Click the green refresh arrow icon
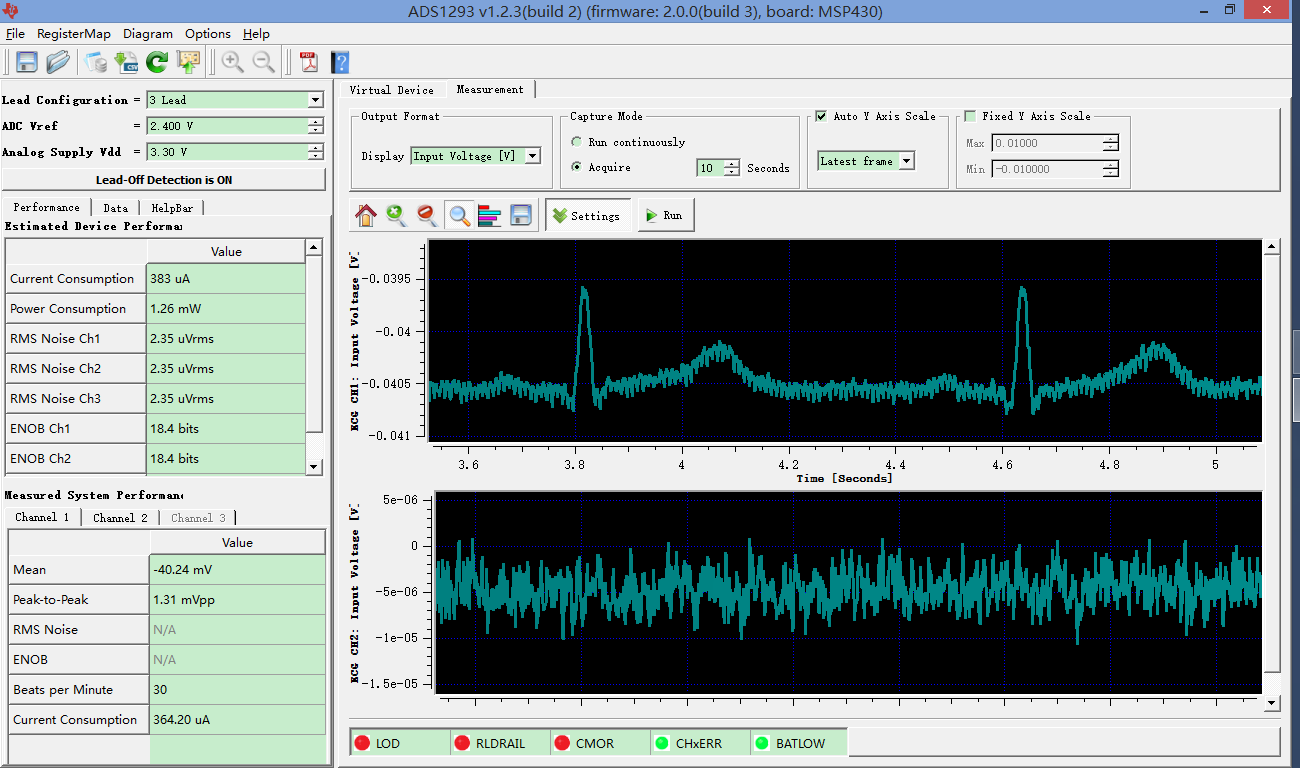 [157, 62]
